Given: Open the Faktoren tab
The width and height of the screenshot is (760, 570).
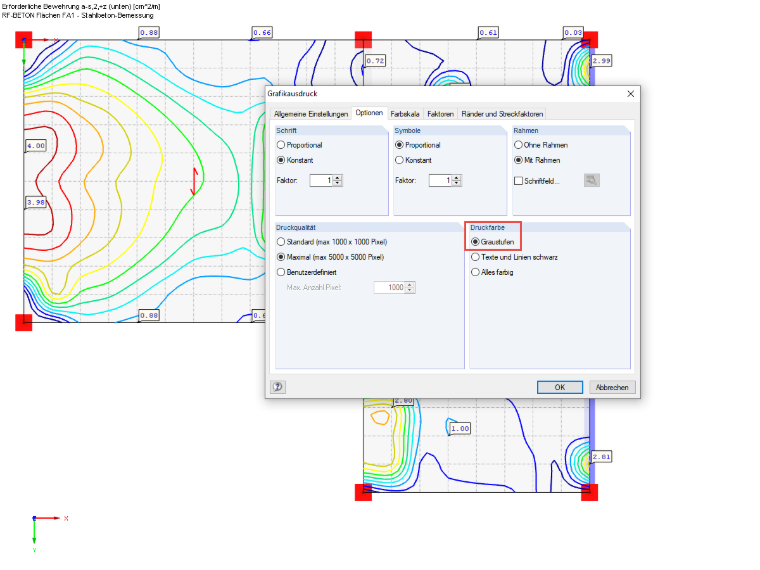Looking at the screenshot, I should 441,114.
